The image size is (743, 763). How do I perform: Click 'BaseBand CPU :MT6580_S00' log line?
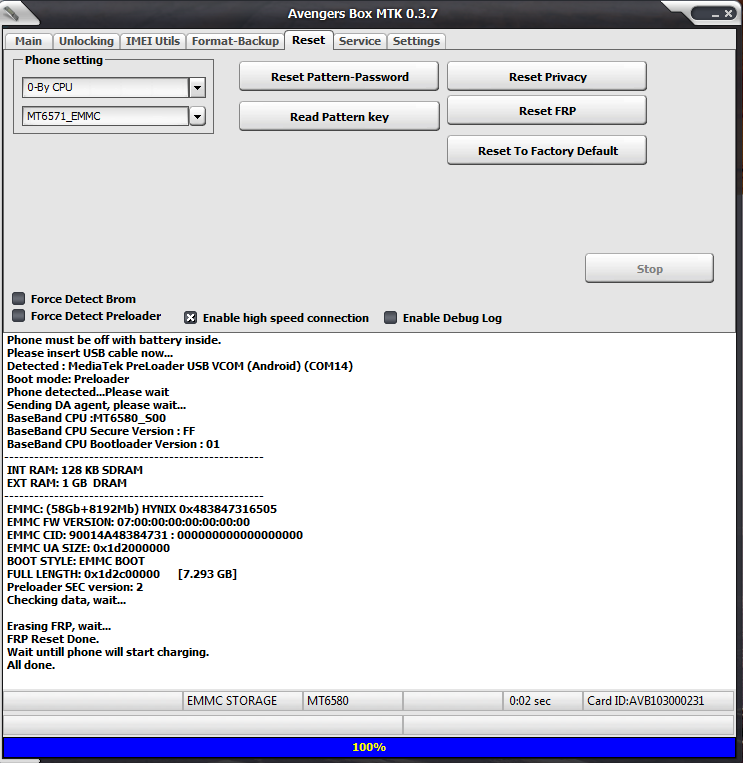coord(87,418)
